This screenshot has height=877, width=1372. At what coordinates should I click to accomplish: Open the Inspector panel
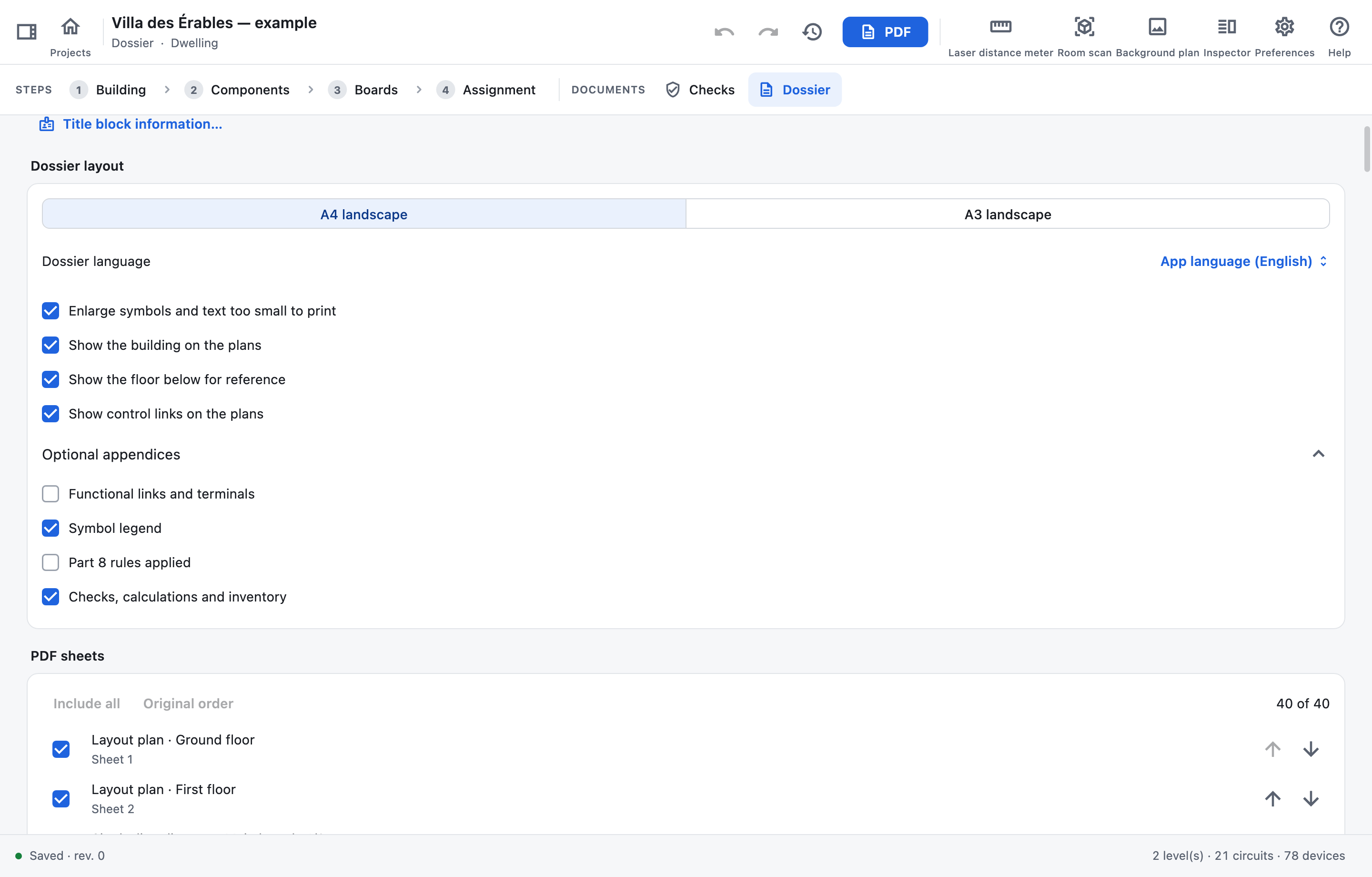point(1227,37)
